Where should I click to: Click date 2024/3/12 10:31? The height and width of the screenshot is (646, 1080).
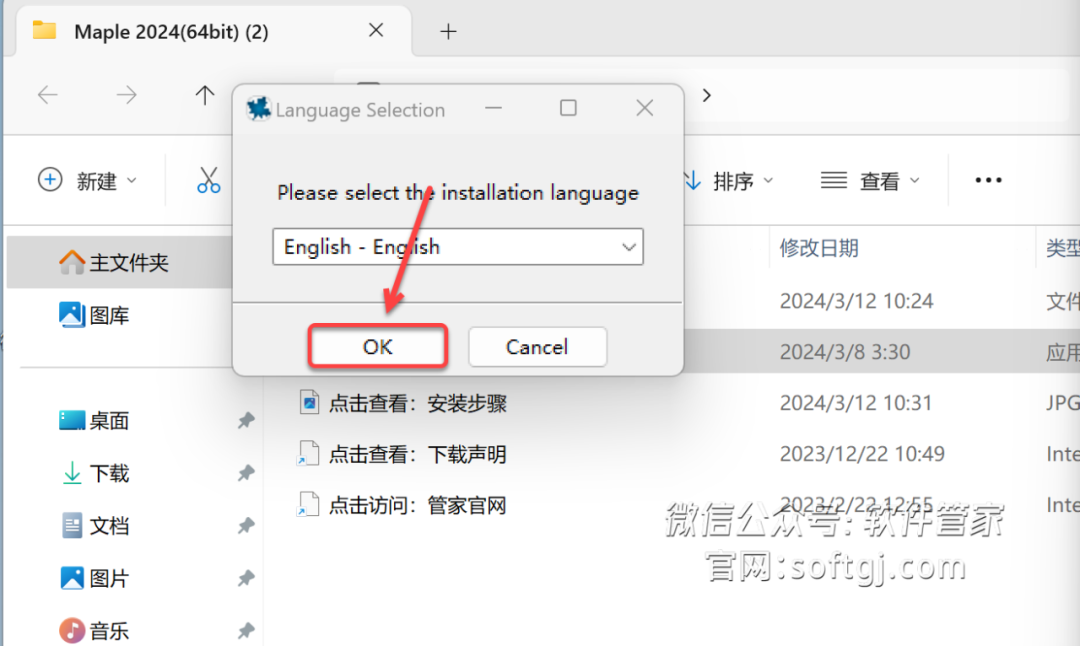[x=855, y=403]
